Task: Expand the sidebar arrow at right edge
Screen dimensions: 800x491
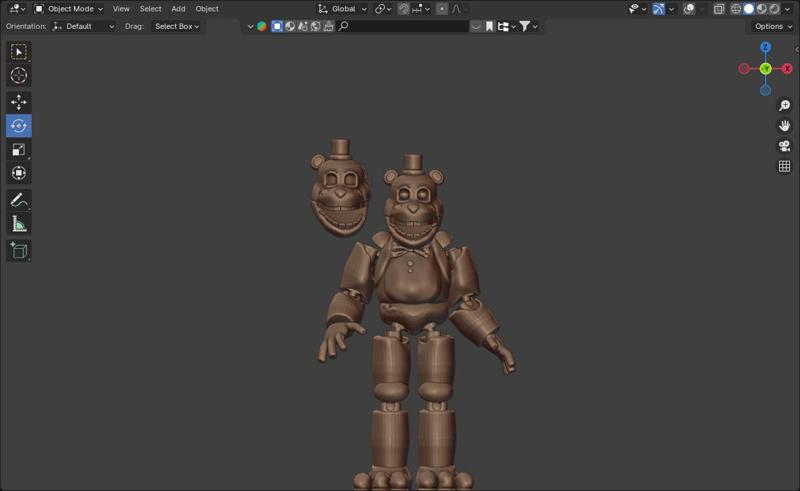Action: click(796, 50)
